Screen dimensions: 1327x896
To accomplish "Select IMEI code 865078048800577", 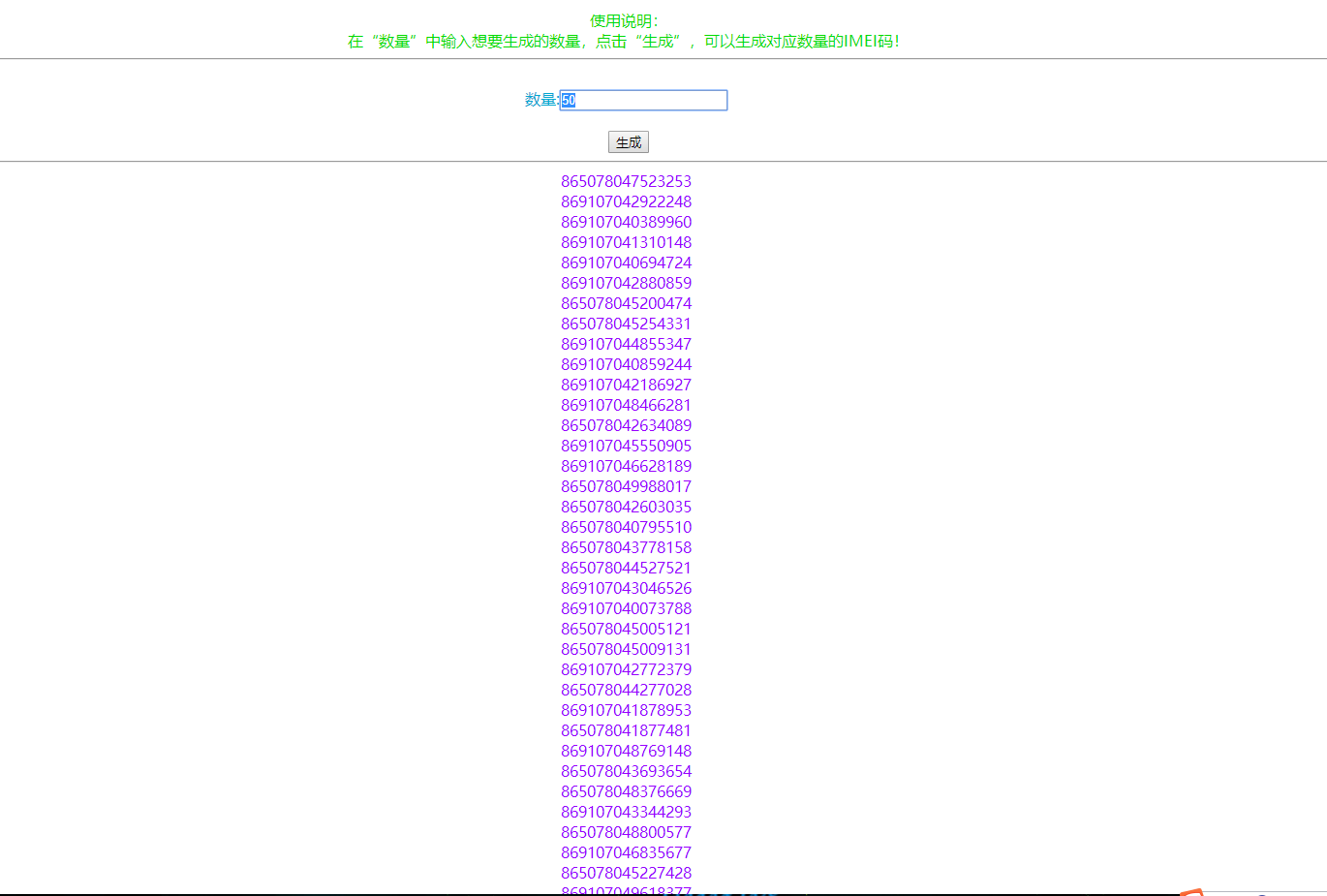I will (626, 832).
